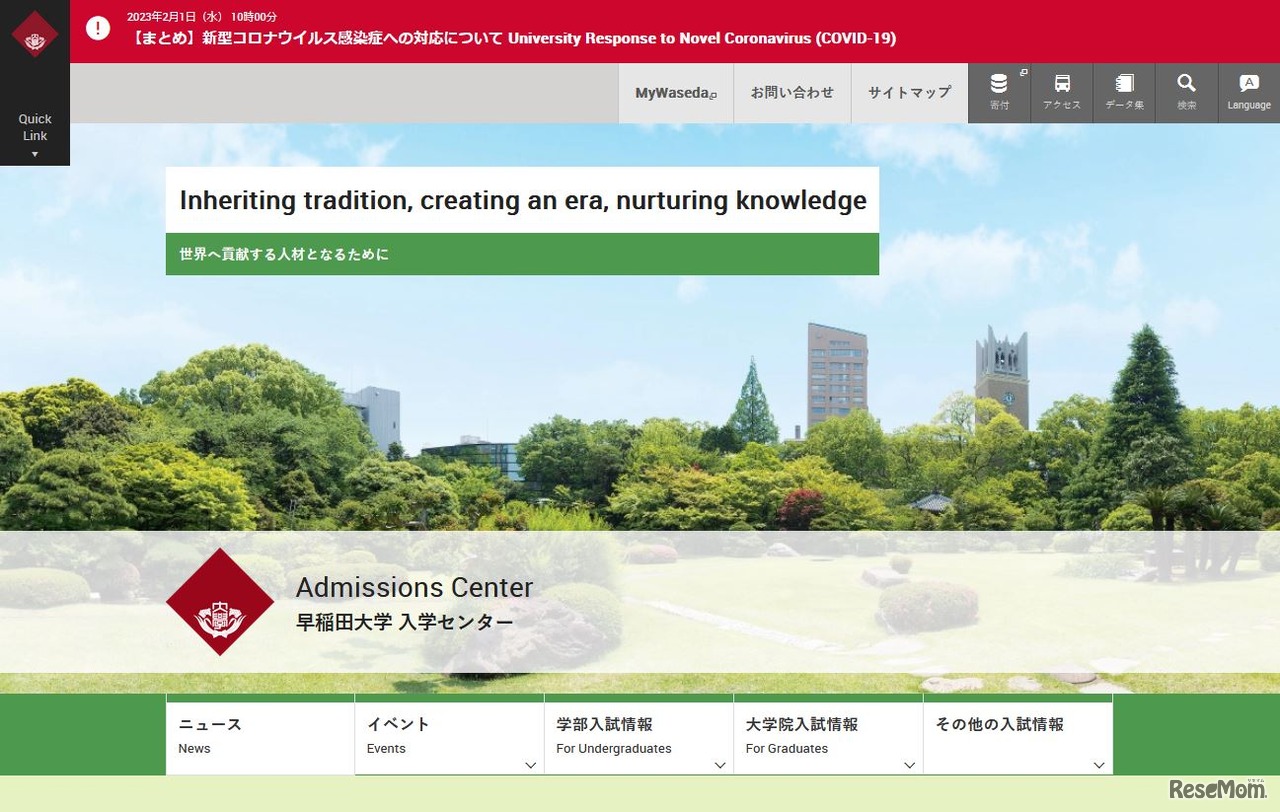This screenshot has height=812, width=1280.
Task: Expand the 学部入試情報 dropdown chevron
Action: [x=720, y=765]
